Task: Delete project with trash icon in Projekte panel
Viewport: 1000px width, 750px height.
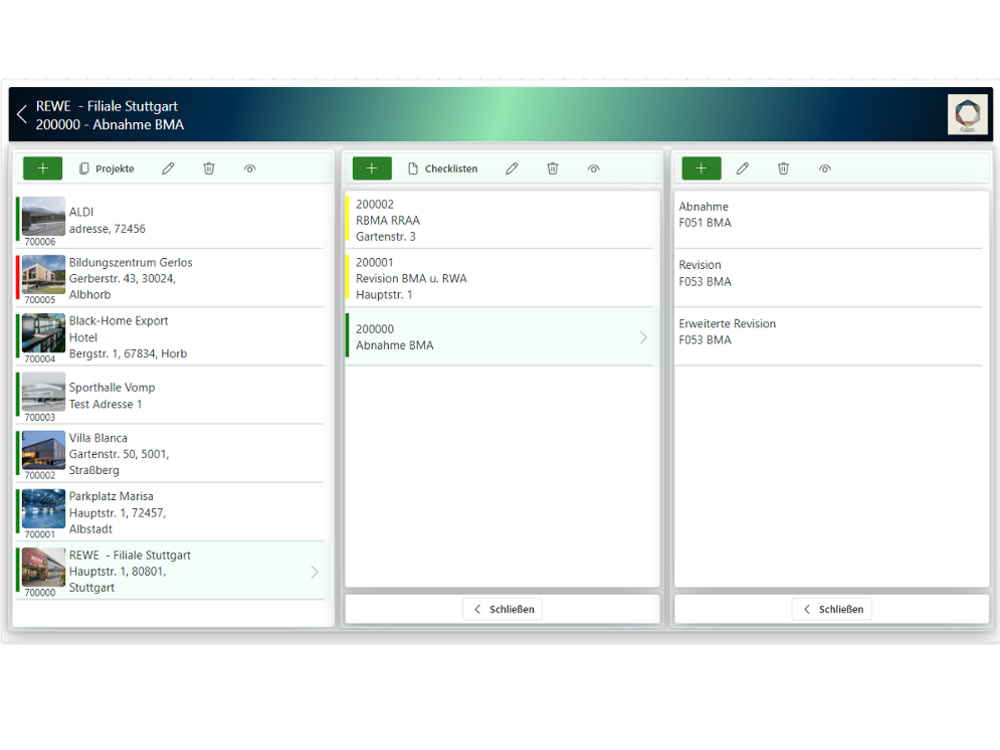Action: (209, 168)
